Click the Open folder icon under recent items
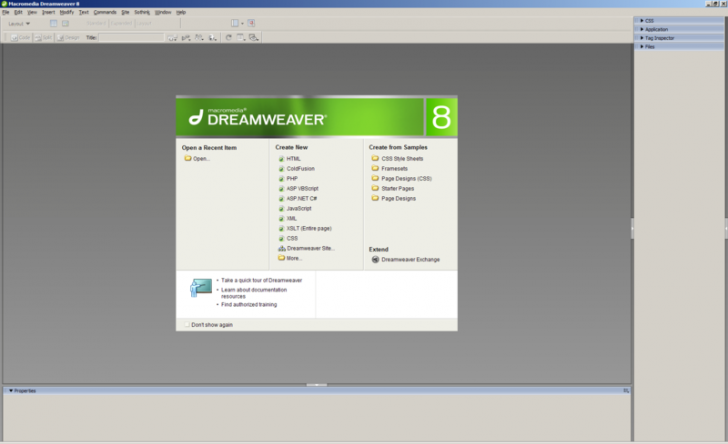 187,158
